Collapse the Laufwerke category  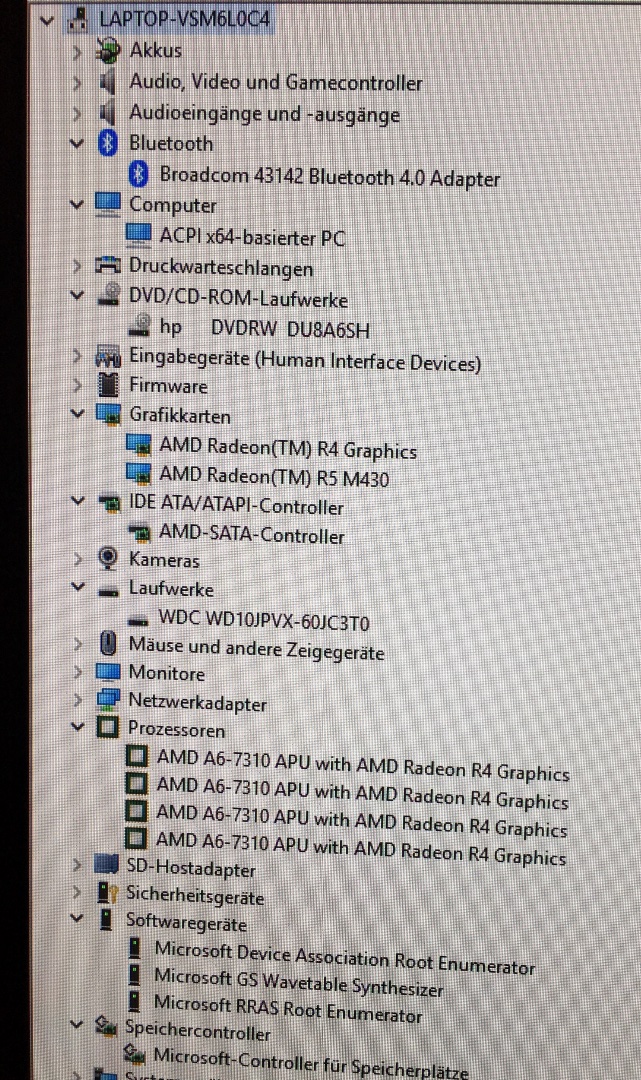77,587
